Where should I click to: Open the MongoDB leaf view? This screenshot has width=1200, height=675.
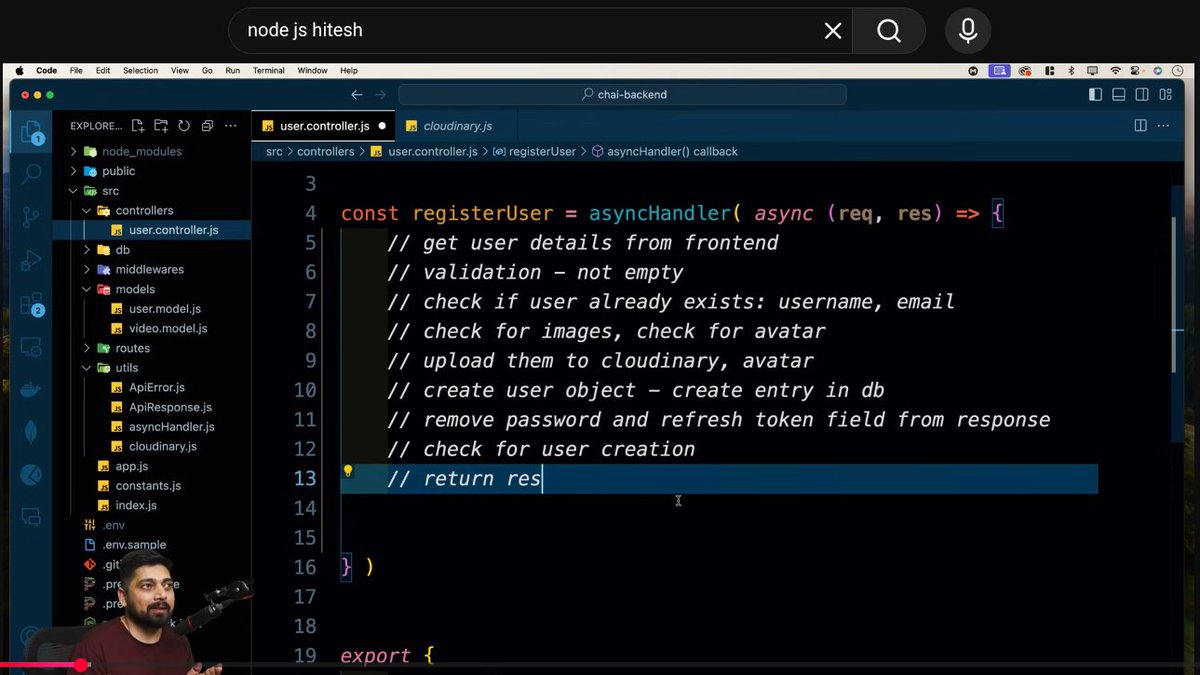[x=32, y=433]
